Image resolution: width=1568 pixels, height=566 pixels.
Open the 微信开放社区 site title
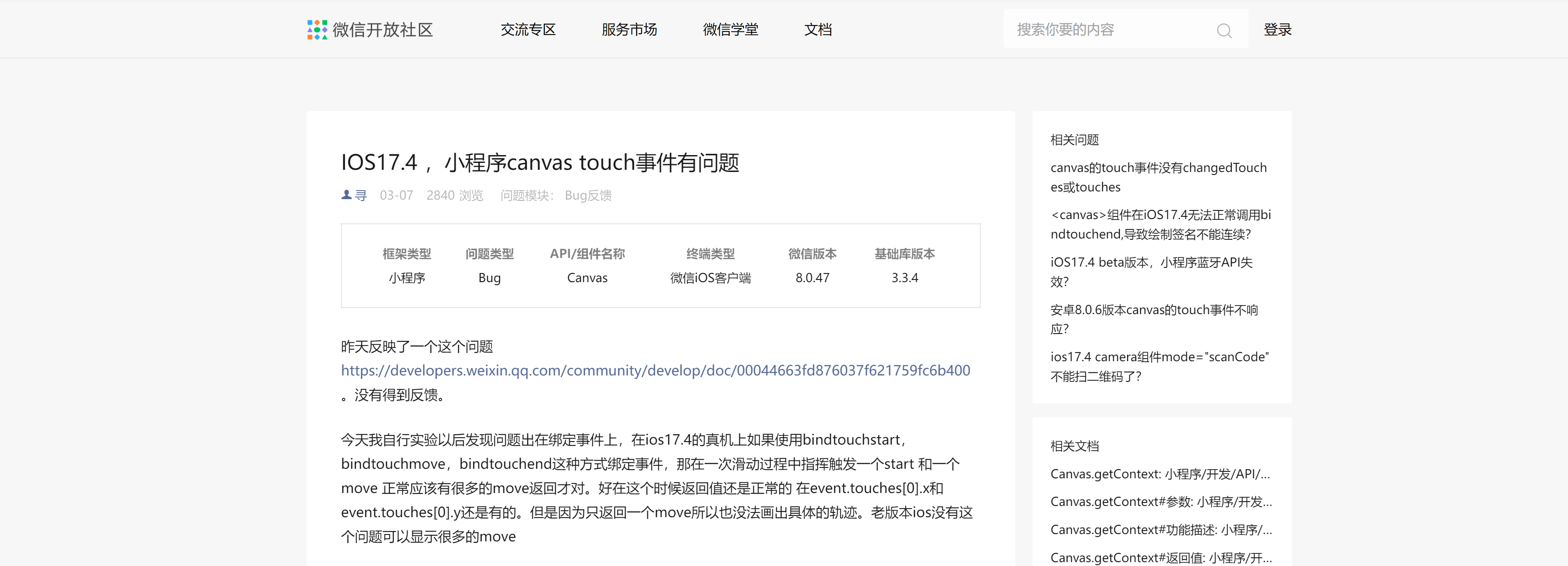pos(382,30)
